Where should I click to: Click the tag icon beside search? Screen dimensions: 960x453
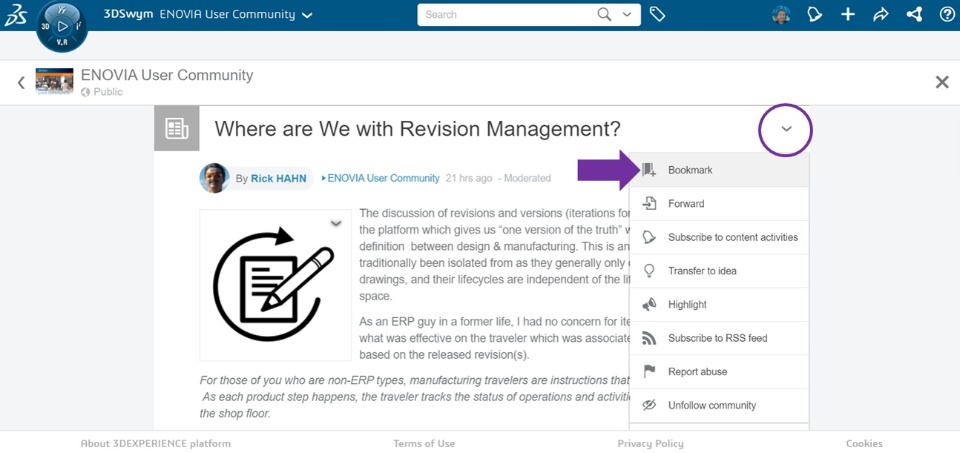[657, 14]
